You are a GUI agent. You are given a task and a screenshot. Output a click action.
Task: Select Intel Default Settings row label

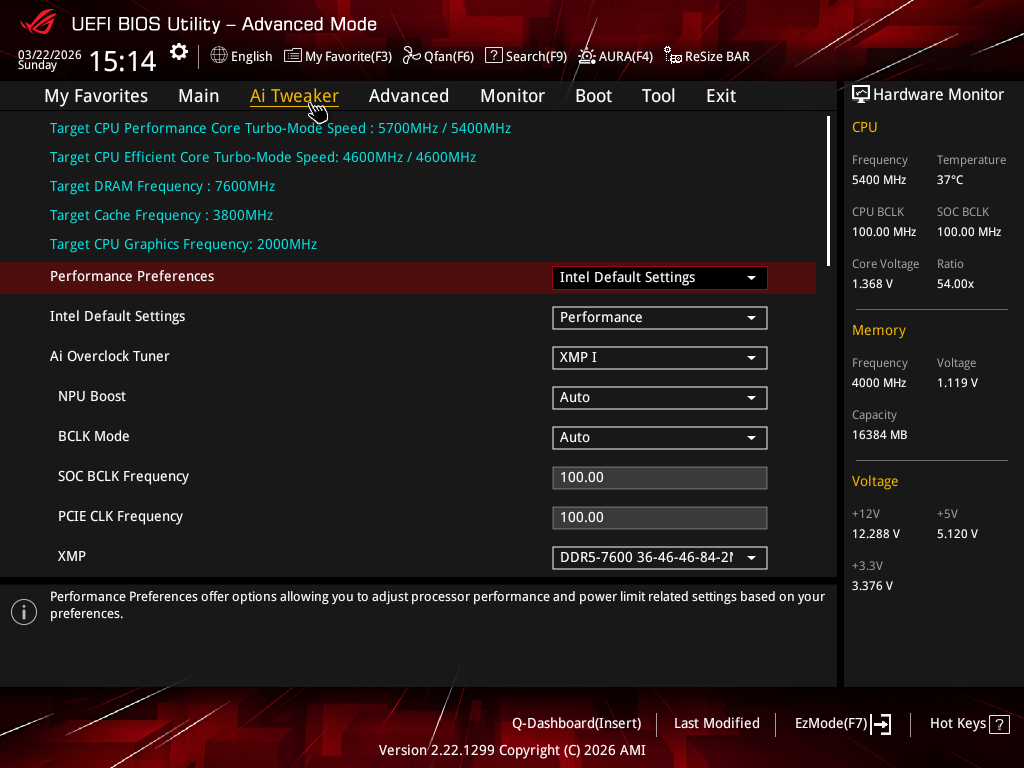118,316
